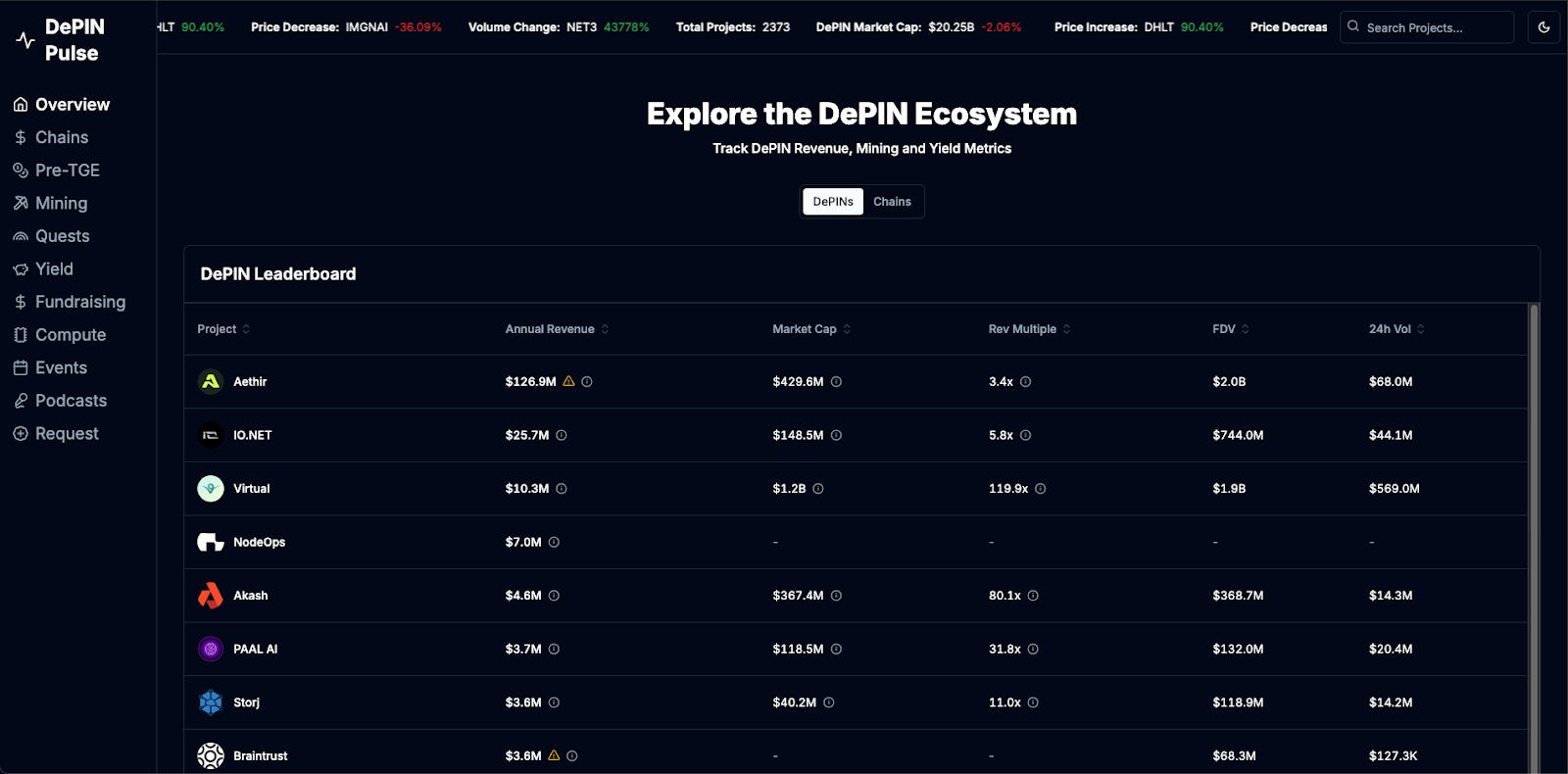Screen dimensions: 1568x774
Task: Open Quests from sidebar
Action: pos(52,236)
